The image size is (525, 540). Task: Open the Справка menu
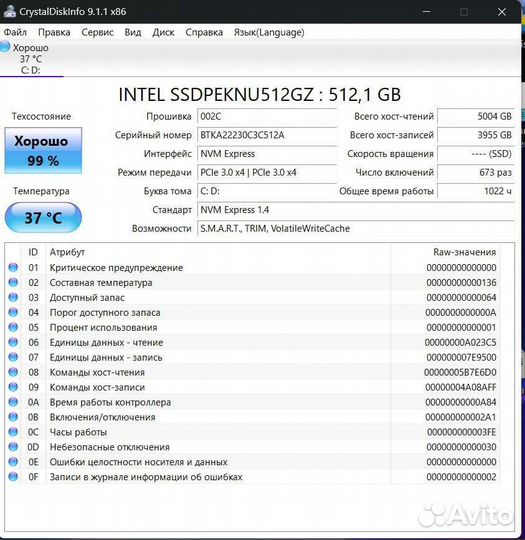[204, 32]
